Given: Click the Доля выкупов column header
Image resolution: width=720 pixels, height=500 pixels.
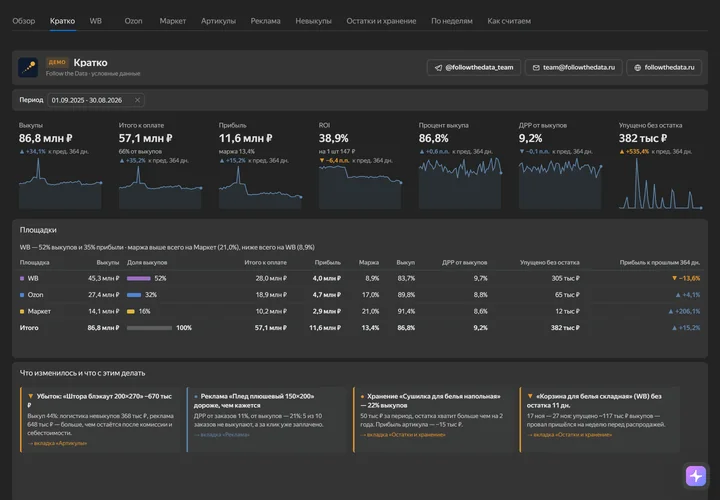Looking at the screenshot, I should (x=147, y=263).
